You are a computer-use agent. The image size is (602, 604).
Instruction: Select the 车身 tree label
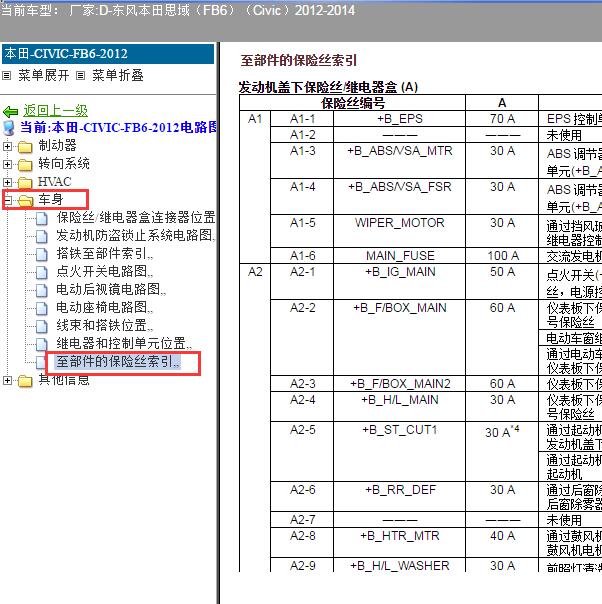50,200
